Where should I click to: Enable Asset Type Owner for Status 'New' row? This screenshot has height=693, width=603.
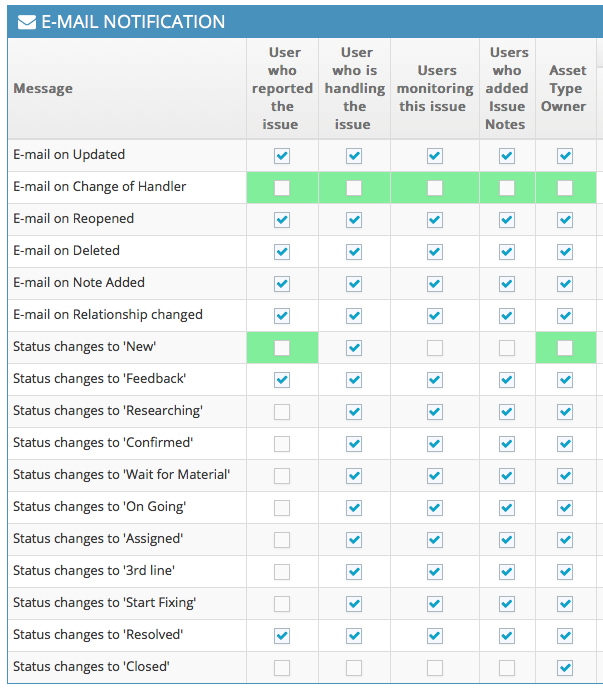pos(565,348)
